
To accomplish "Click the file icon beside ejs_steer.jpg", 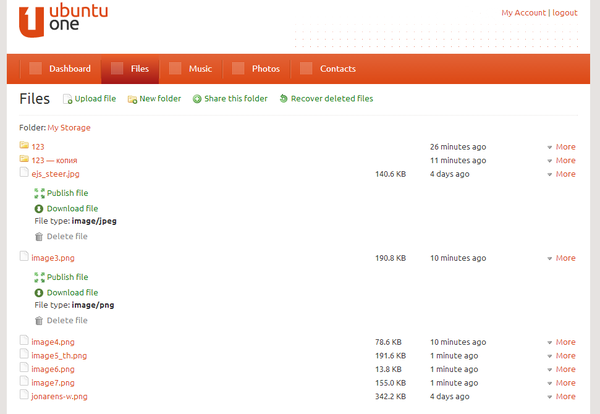I will (24, 172).
